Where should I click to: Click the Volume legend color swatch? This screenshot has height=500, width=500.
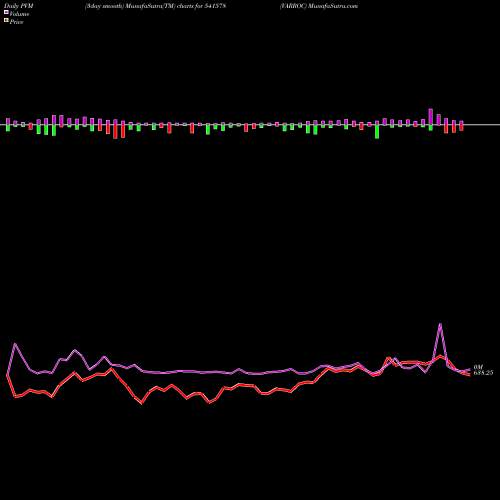point(6,12)
